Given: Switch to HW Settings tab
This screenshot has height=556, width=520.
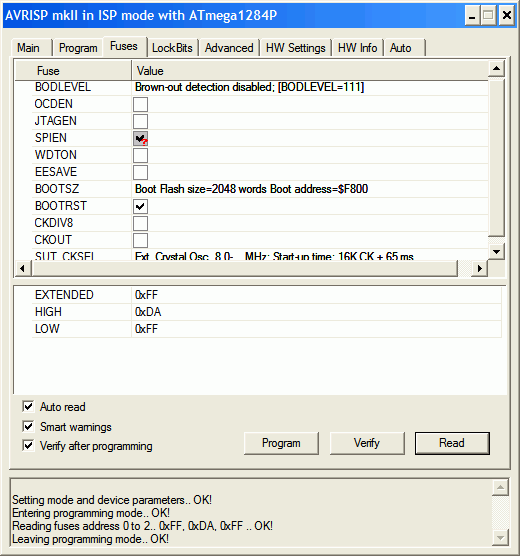Looking at the screenshot, I should tap(295, 48).
